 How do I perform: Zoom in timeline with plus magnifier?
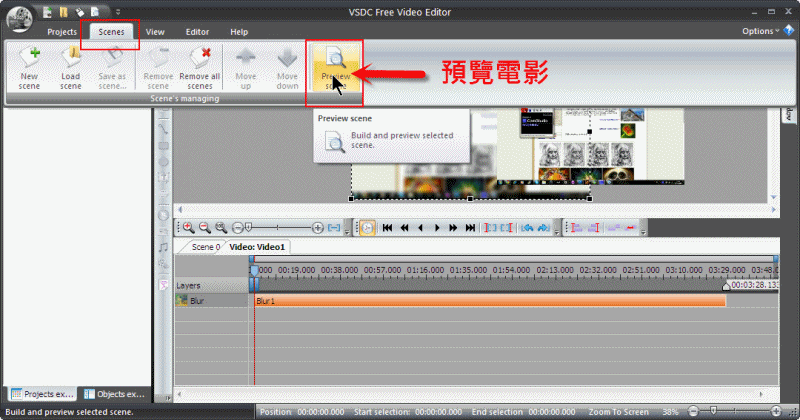[189, 228]
